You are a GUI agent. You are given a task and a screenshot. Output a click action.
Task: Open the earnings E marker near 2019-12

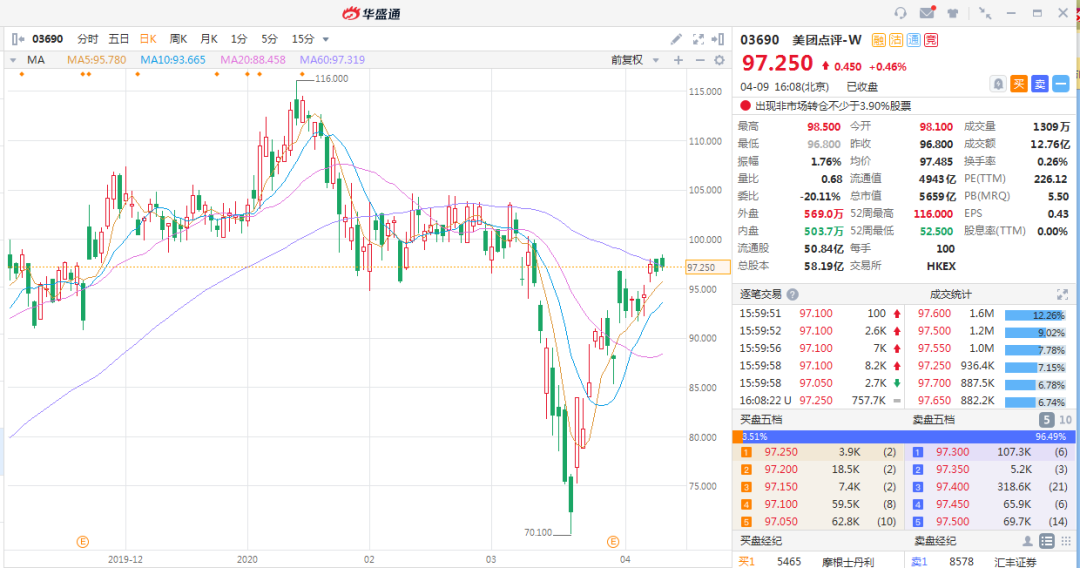(83, 542)
